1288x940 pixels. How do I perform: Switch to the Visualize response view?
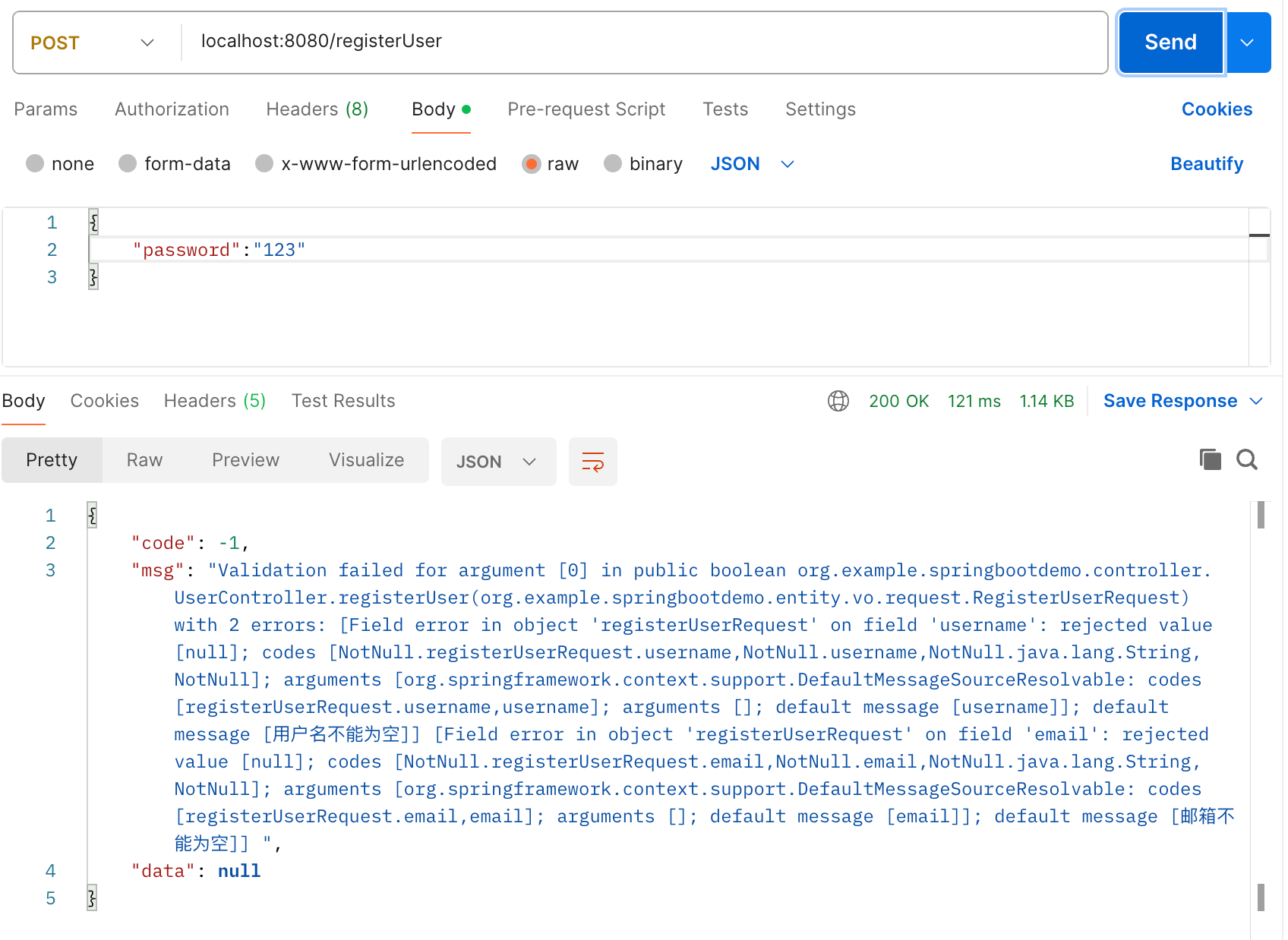(366, 460)
